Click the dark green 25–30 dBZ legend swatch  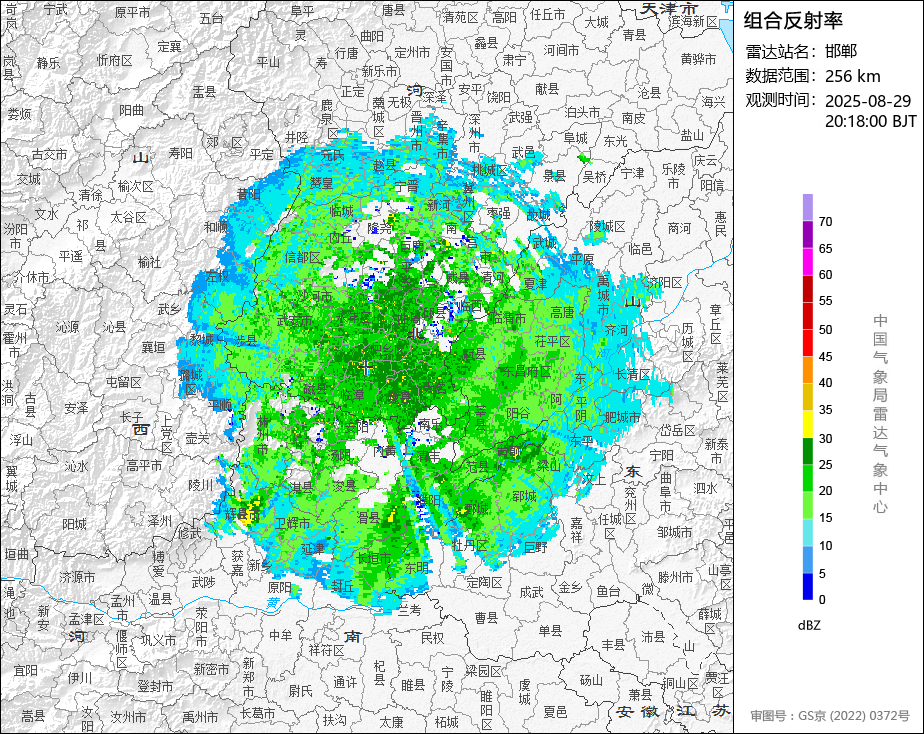807,451
